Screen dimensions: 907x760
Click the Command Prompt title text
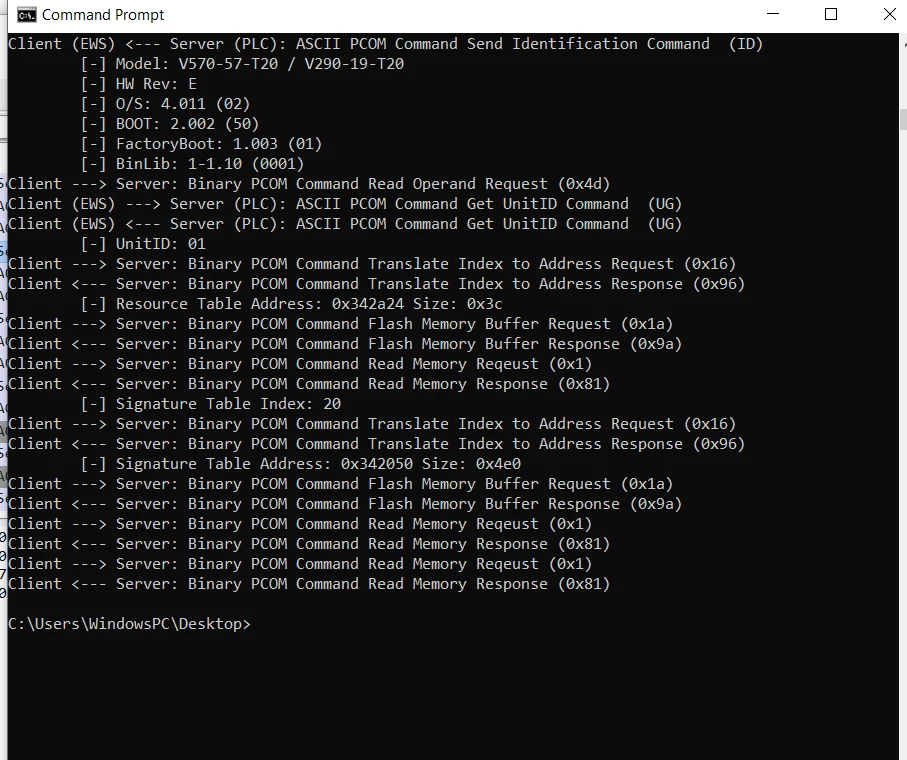click(x=103, y=15)
